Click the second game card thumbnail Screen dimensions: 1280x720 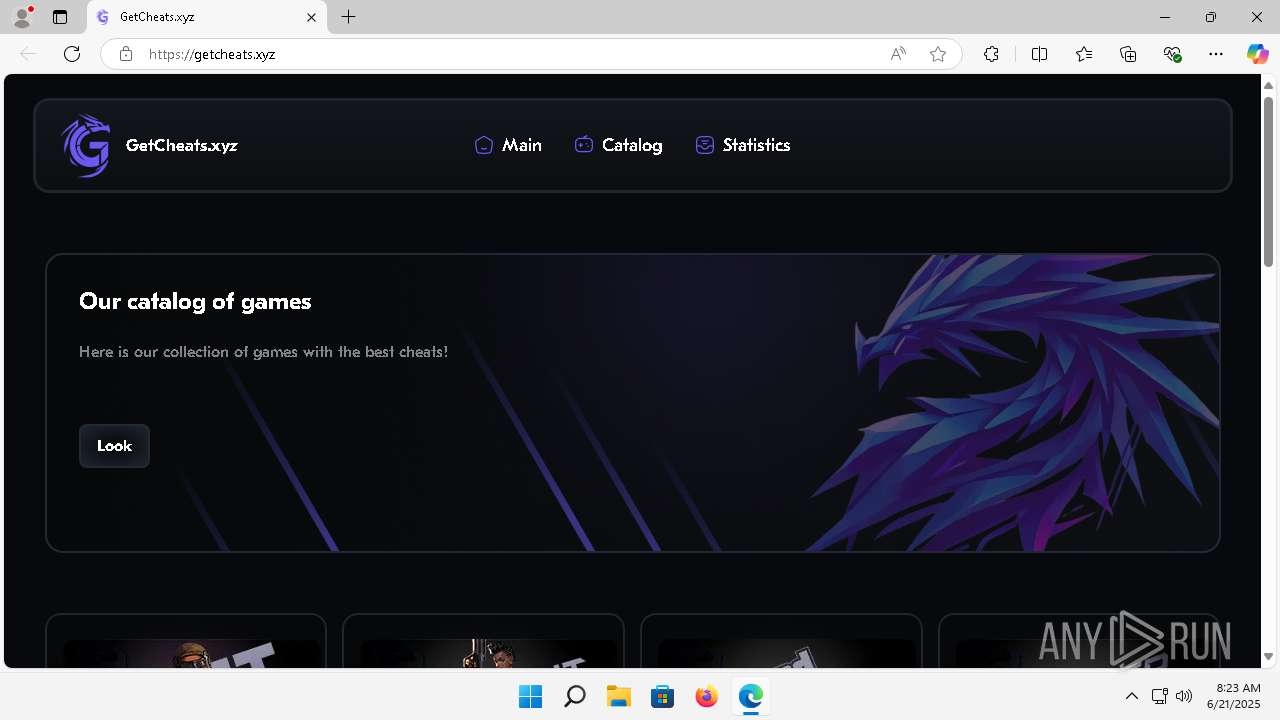(x=487, y=653)
